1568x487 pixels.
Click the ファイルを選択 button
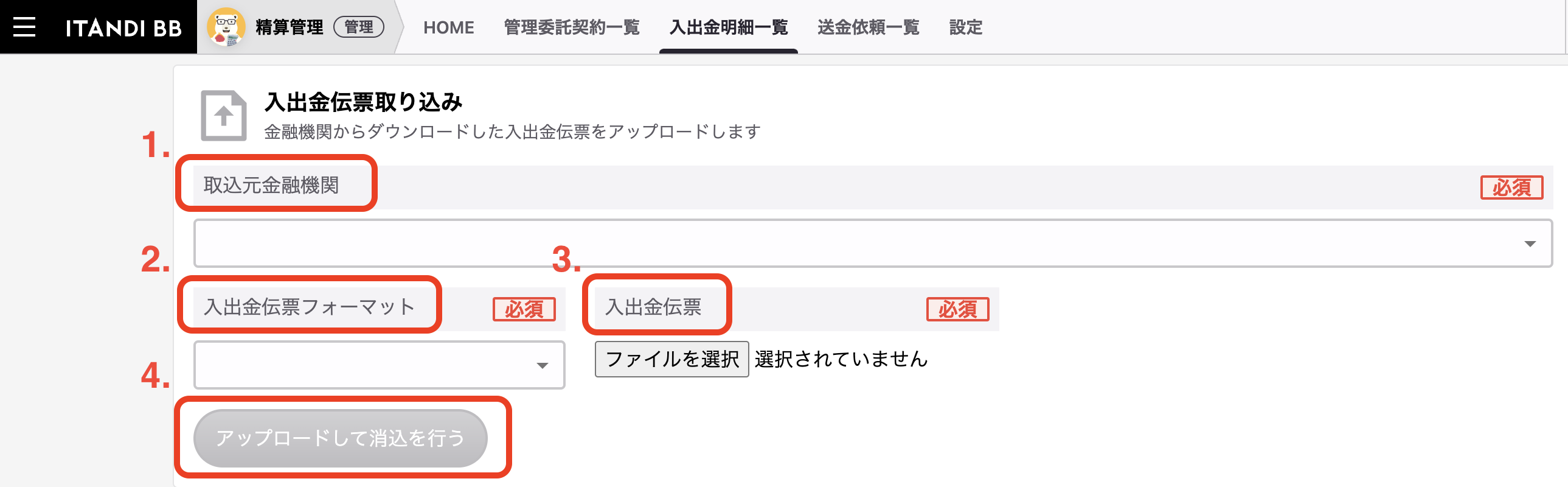tap(672, 359)
